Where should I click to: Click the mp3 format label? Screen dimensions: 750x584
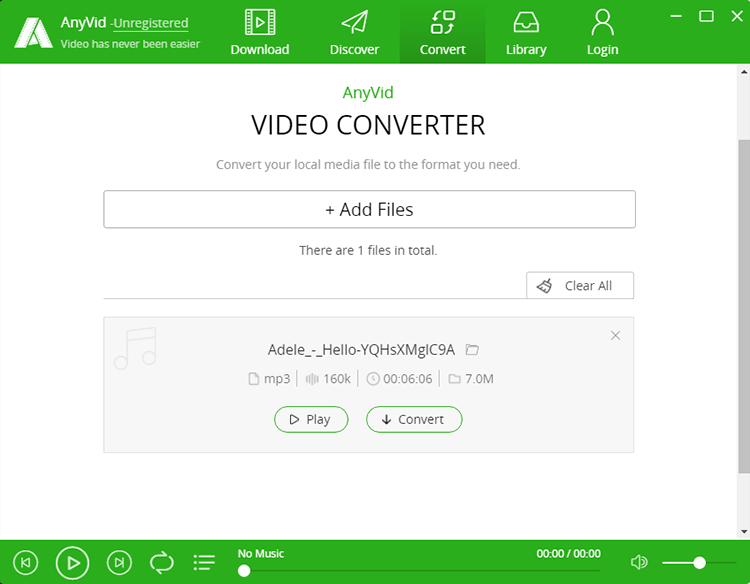pyautogui.click(x=277, y=379)
